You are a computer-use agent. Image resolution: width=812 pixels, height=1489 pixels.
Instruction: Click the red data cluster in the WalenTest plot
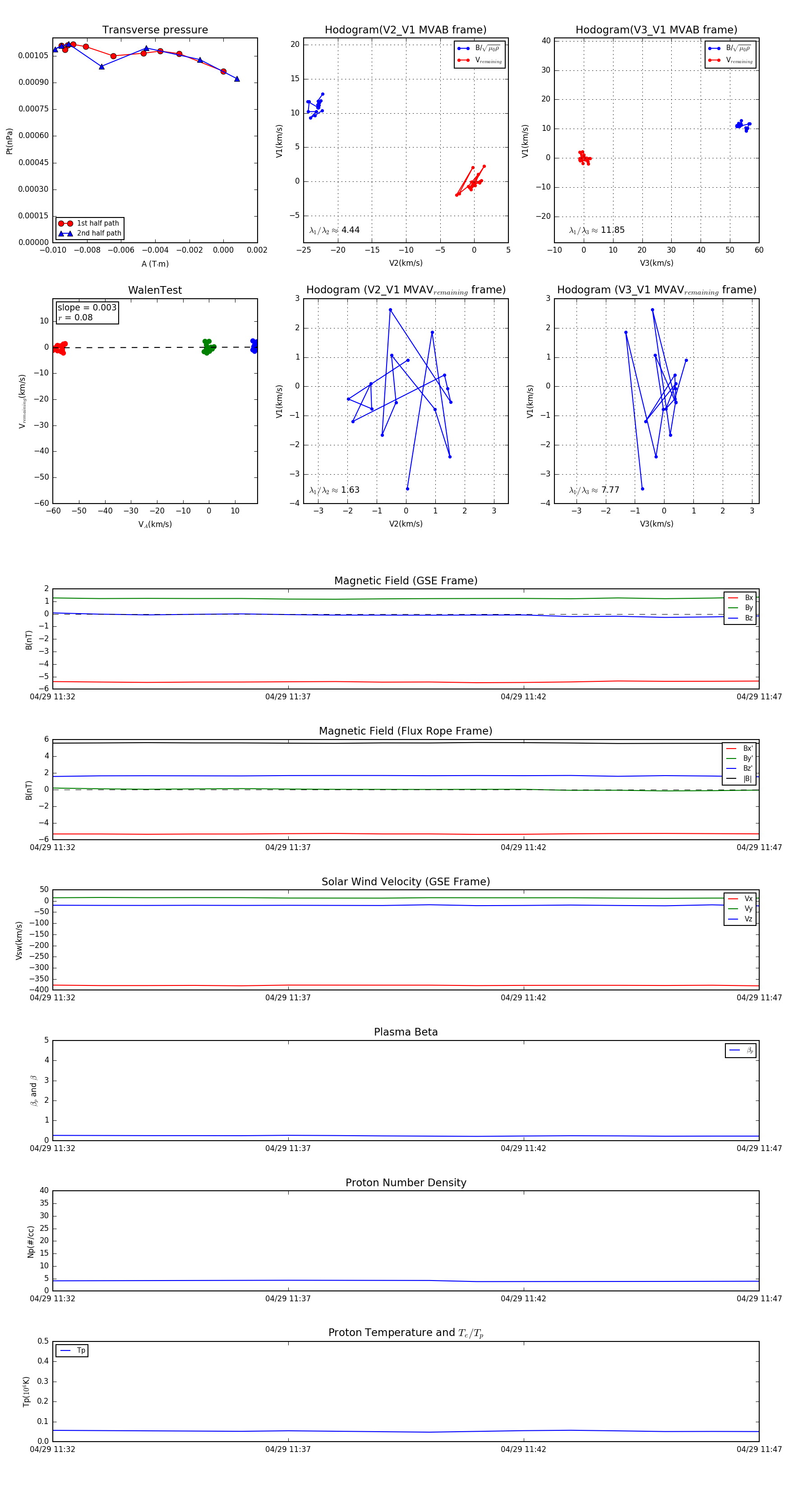60,348
